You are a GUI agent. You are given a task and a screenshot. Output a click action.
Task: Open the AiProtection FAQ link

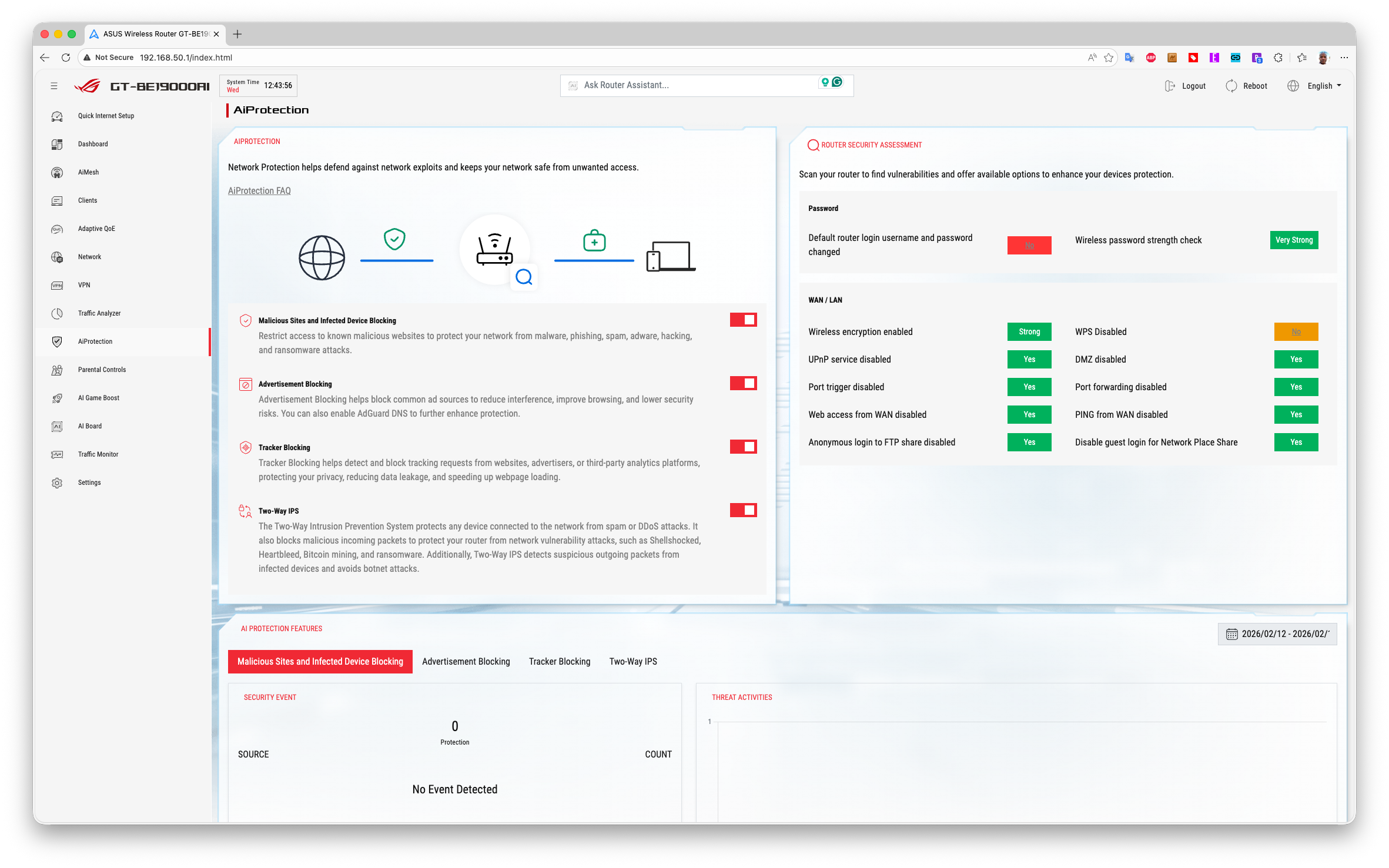click(x=259, y=191)
